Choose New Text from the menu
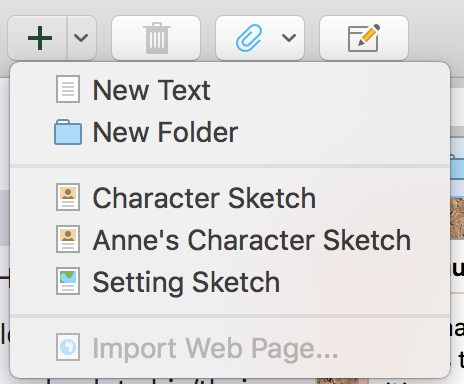464x384 pixels. pyautogui.click(x=230, y=90)
